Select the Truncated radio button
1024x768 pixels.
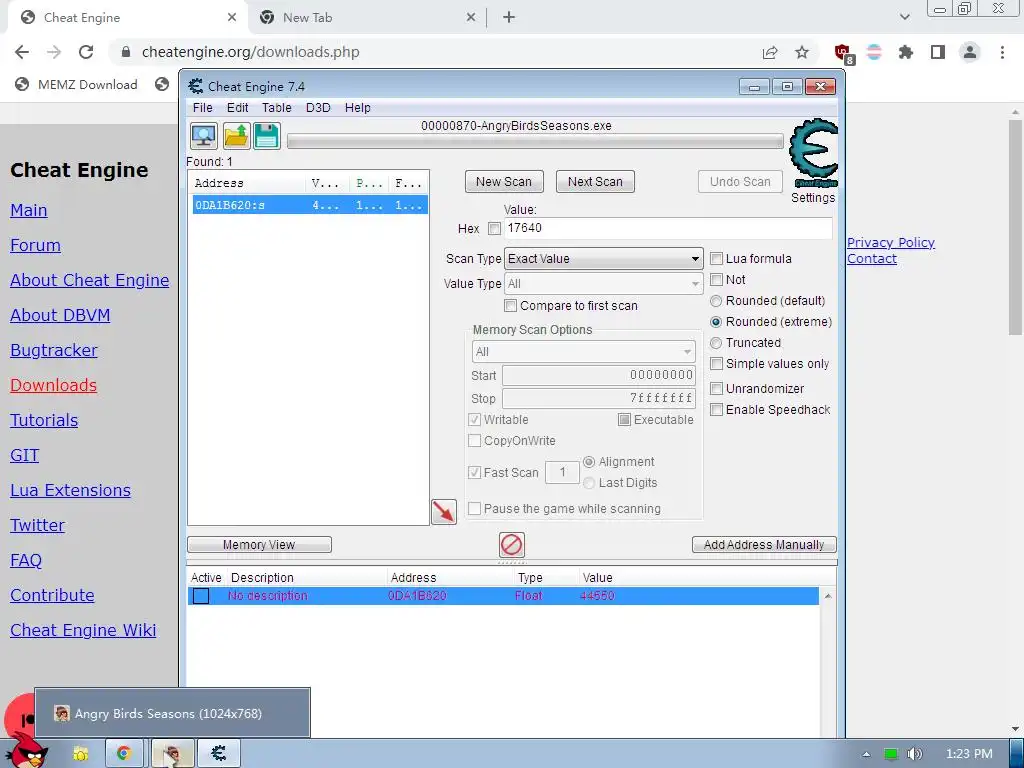coord(716,342)
